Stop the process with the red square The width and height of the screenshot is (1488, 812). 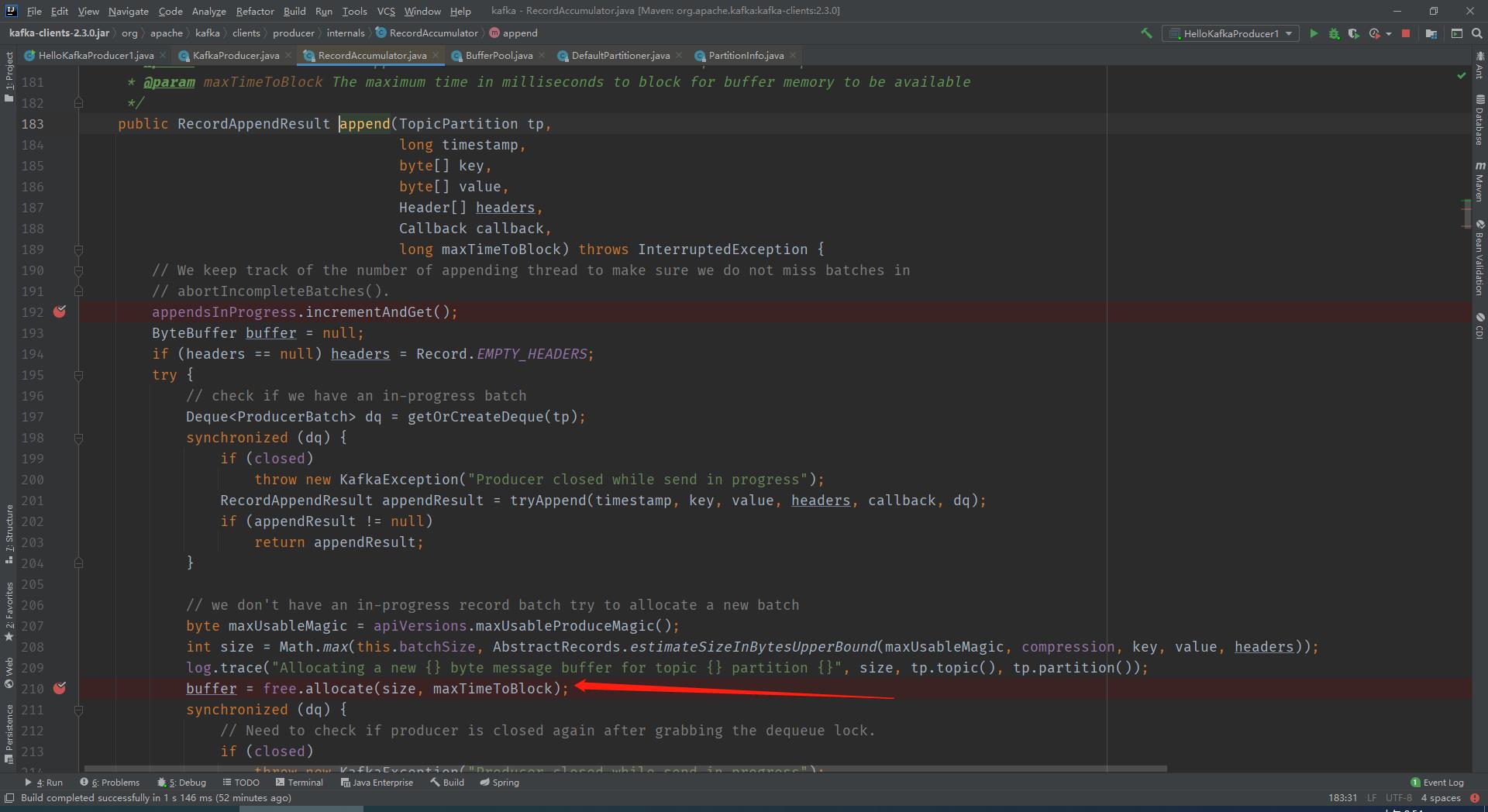[x=1406, y=33]
